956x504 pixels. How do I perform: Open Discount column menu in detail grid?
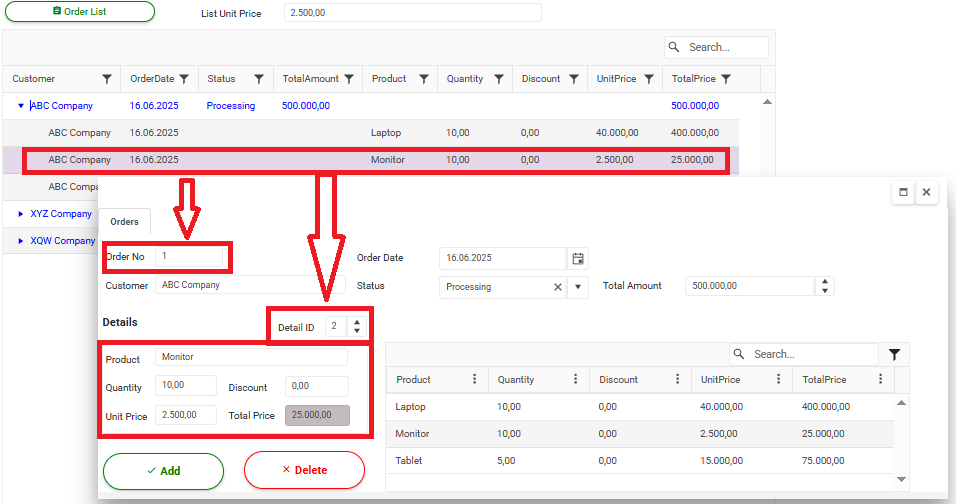(x=677, y=379)
